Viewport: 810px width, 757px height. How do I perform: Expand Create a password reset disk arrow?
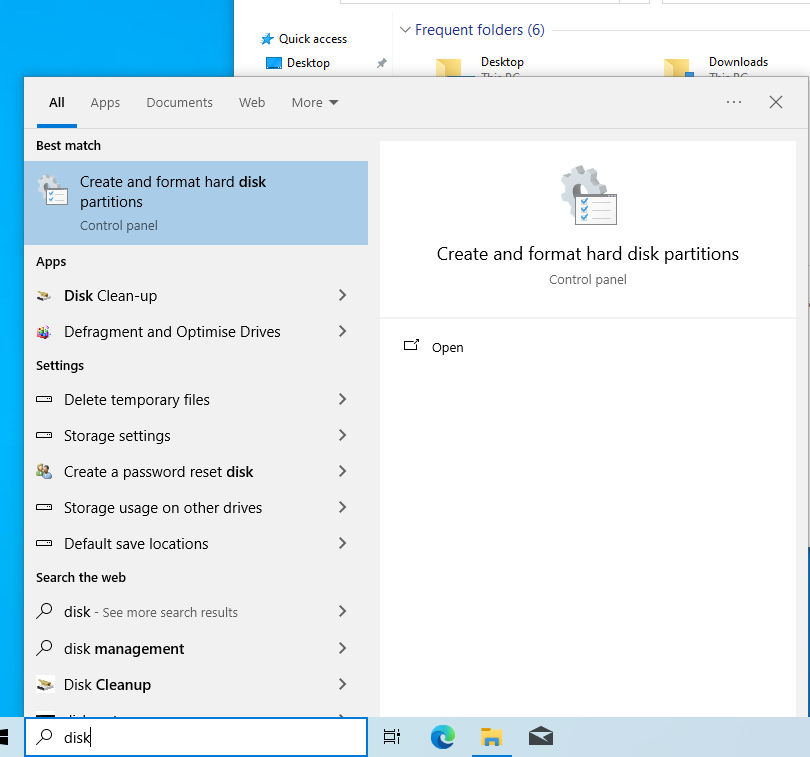342,471
